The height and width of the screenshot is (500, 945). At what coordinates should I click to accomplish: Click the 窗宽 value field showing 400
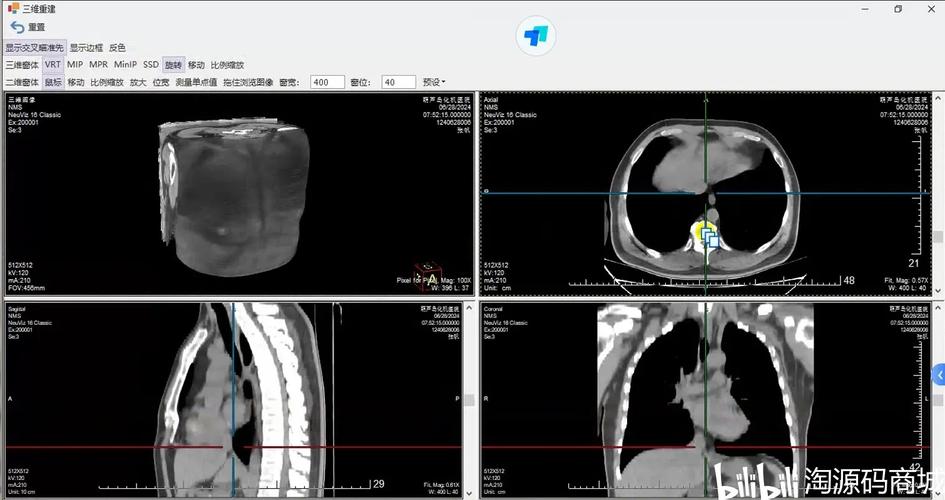[x=327, y=82]
